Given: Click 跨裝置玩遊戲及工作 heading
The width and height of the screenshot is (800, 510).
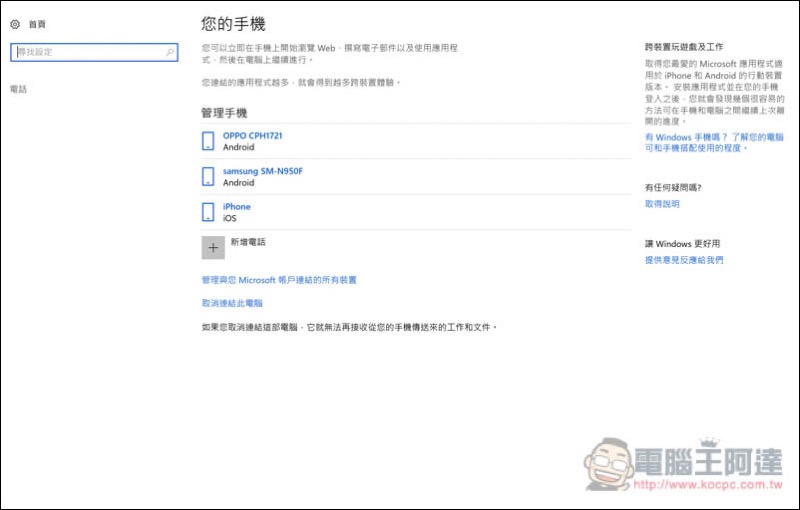Looking at the screenshot, I should [x=684, y=47].
